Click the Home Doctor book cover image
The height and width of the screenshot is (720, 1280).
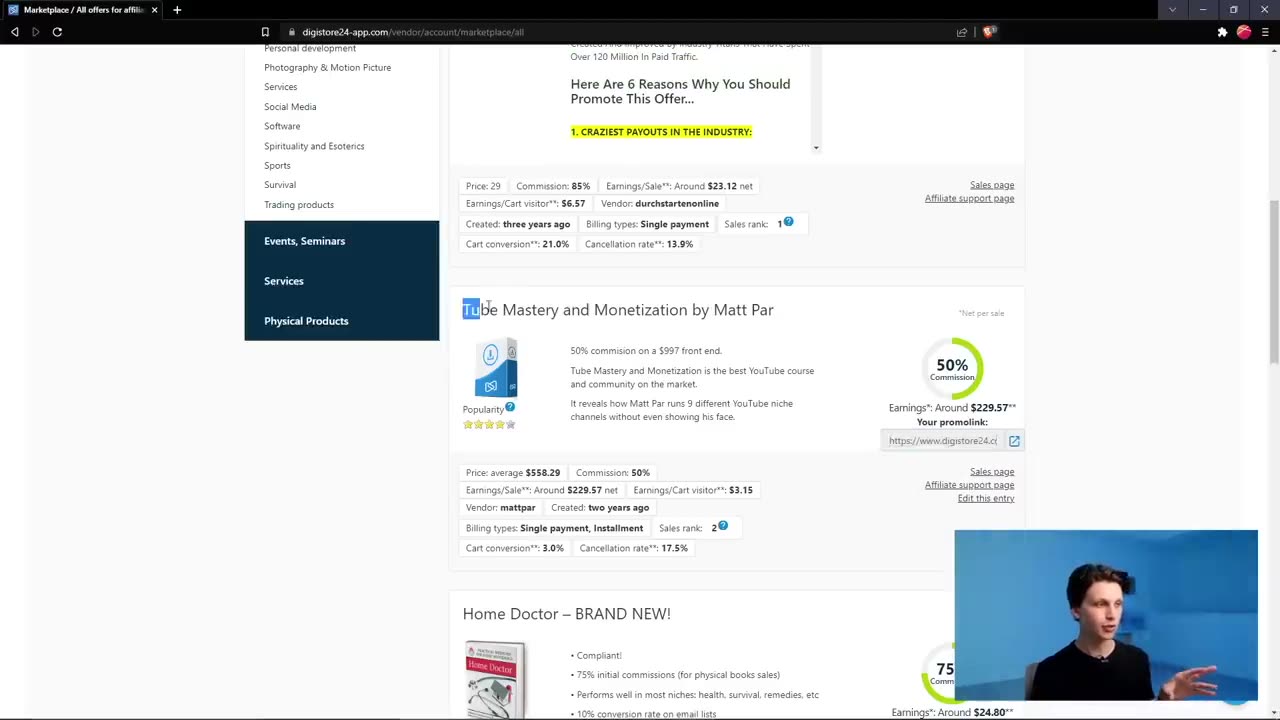point(495,680)
